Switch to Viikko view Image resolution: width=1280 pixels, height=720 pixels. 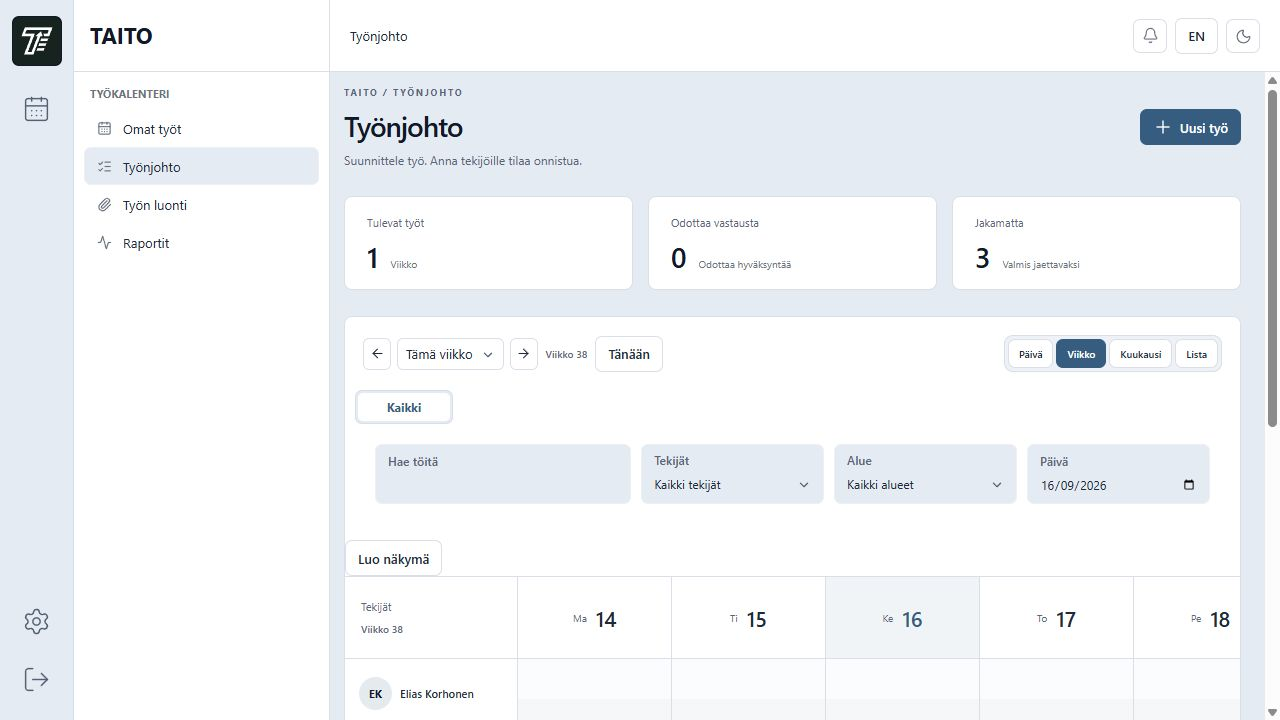pos(1081,354)
